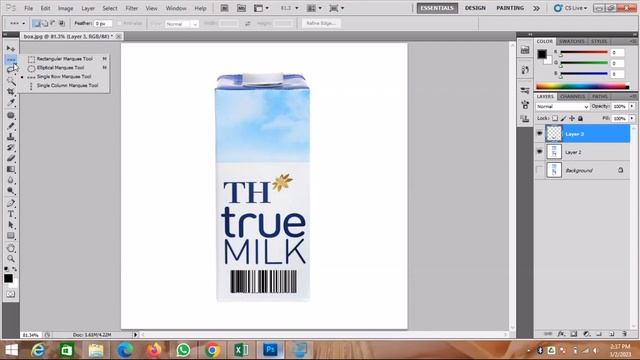This screenshot has width=640, height=360.
Task: Toggle lock transparent pixels
Action: (555, 118)
